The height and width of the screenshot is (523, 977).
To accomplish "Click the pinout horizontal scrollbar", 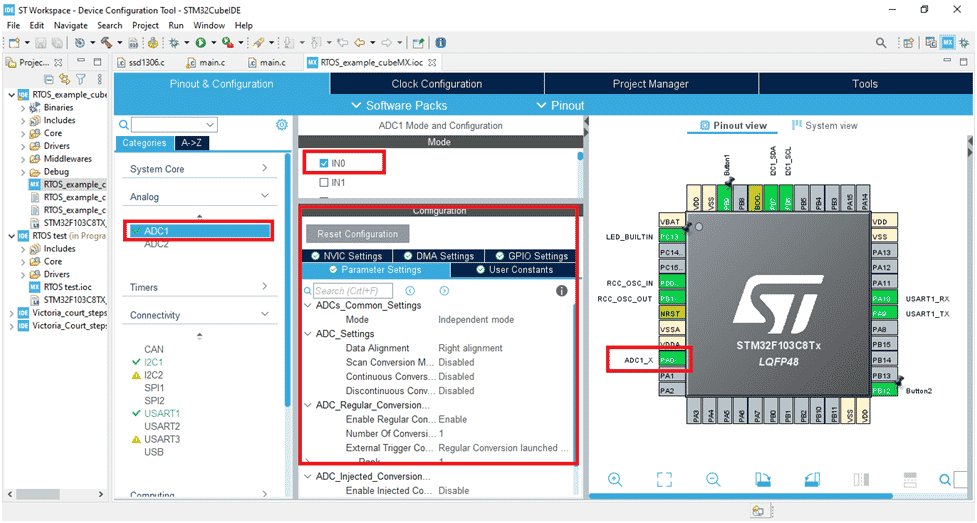I will click(x=740, y=496).
